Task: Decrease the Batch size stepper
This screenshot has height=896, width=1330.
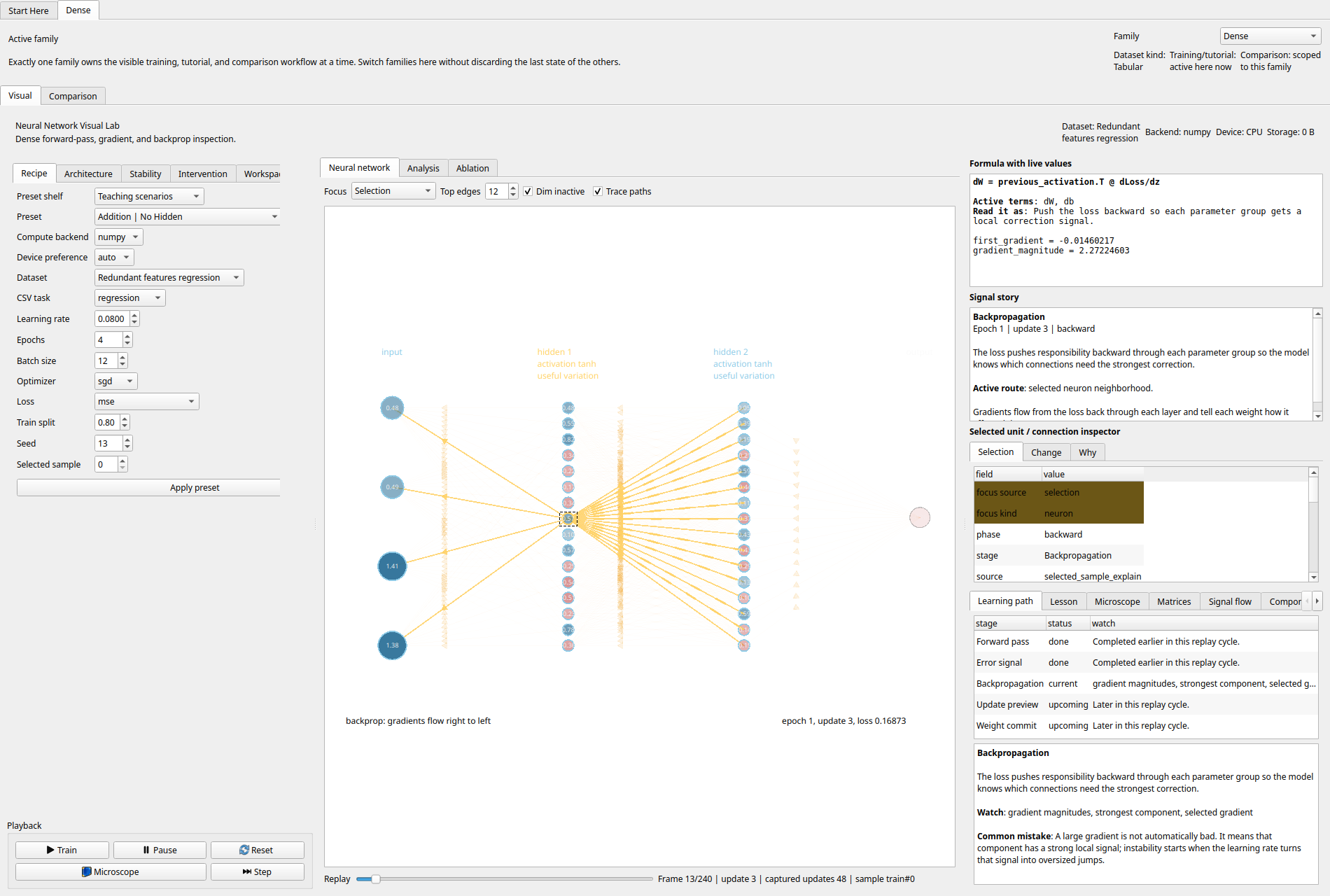Action: coord(122,364)
